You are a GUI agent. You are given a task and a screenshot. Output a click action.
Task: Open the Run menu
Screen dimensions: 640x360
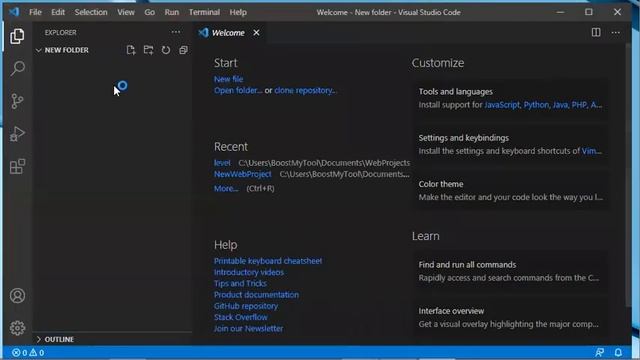171,12
